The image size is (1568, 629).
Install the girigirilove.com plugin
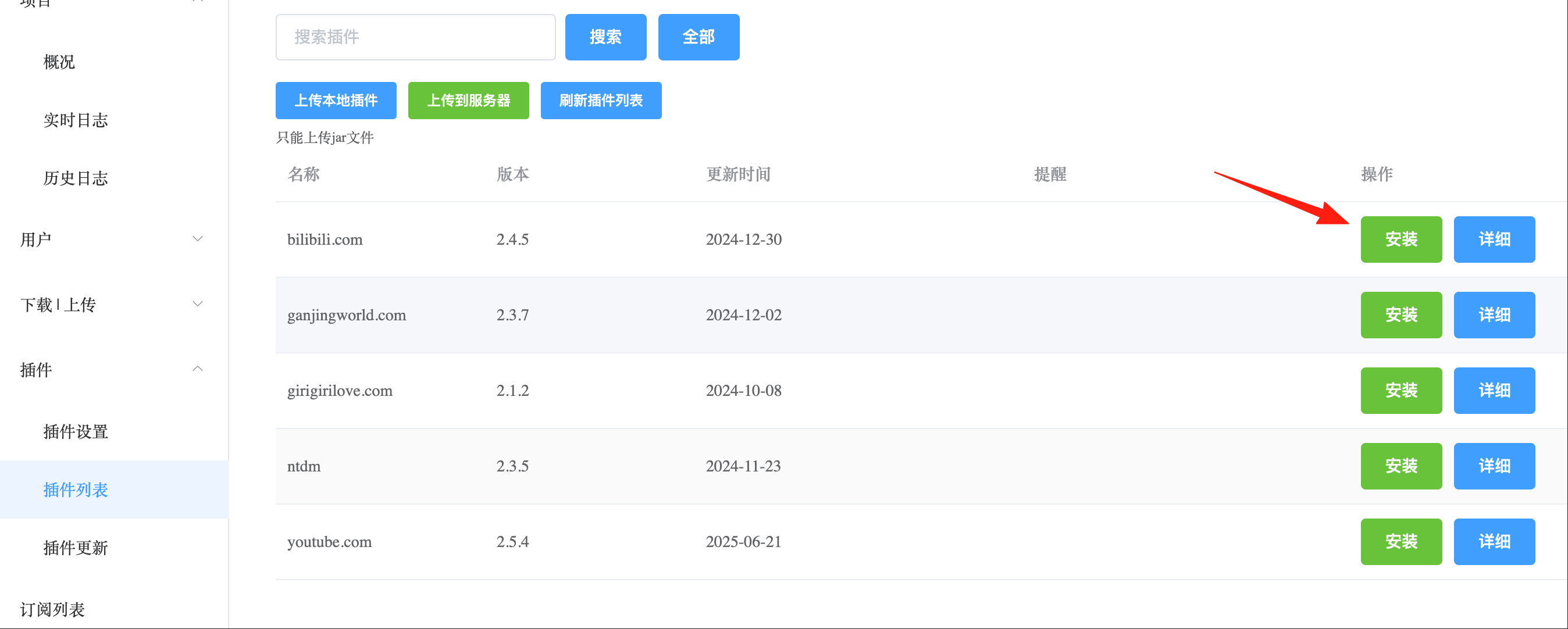click(x=1401, y=391)
